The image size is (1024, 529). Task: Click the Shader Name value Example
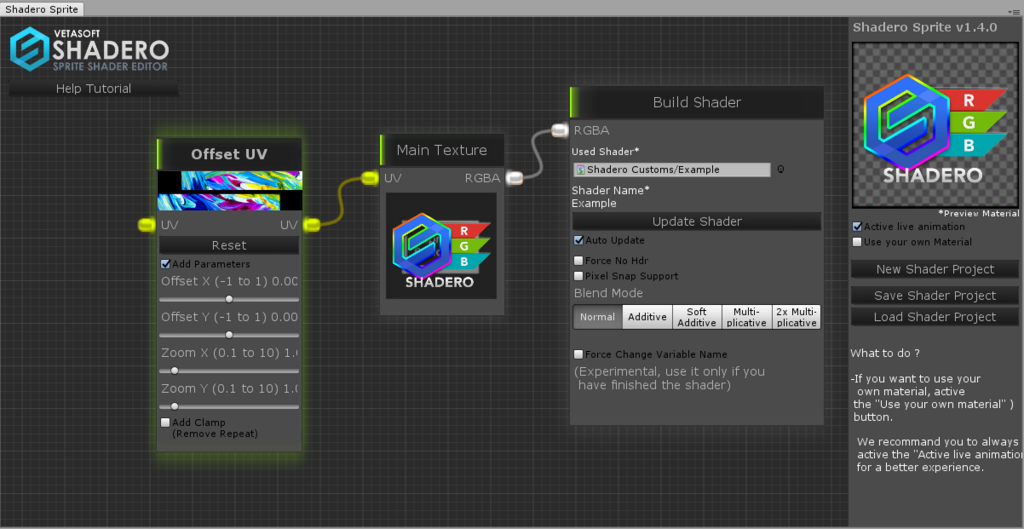pyautogui.click(x=594, y=204)
